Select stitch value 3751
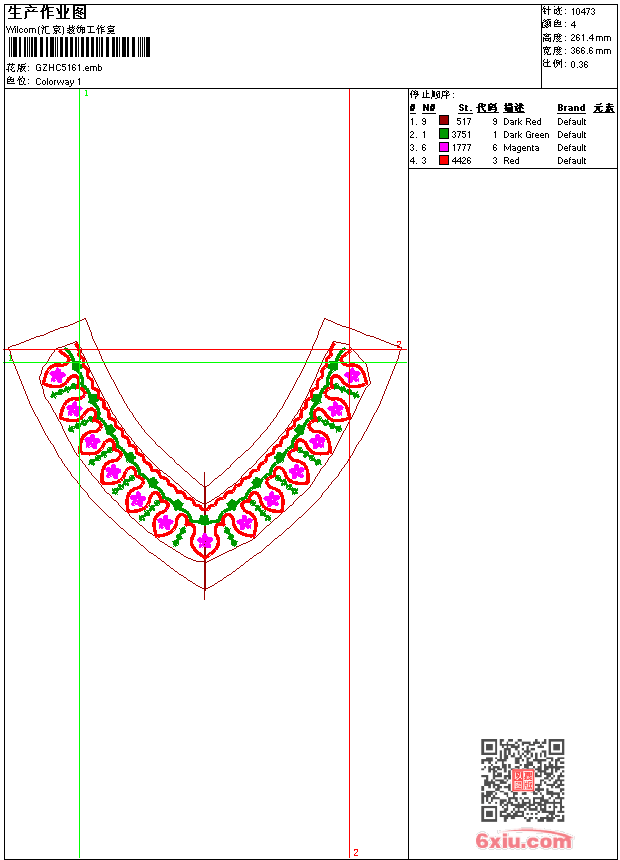This screenshot has width=620, height=860. click(461, 135)
